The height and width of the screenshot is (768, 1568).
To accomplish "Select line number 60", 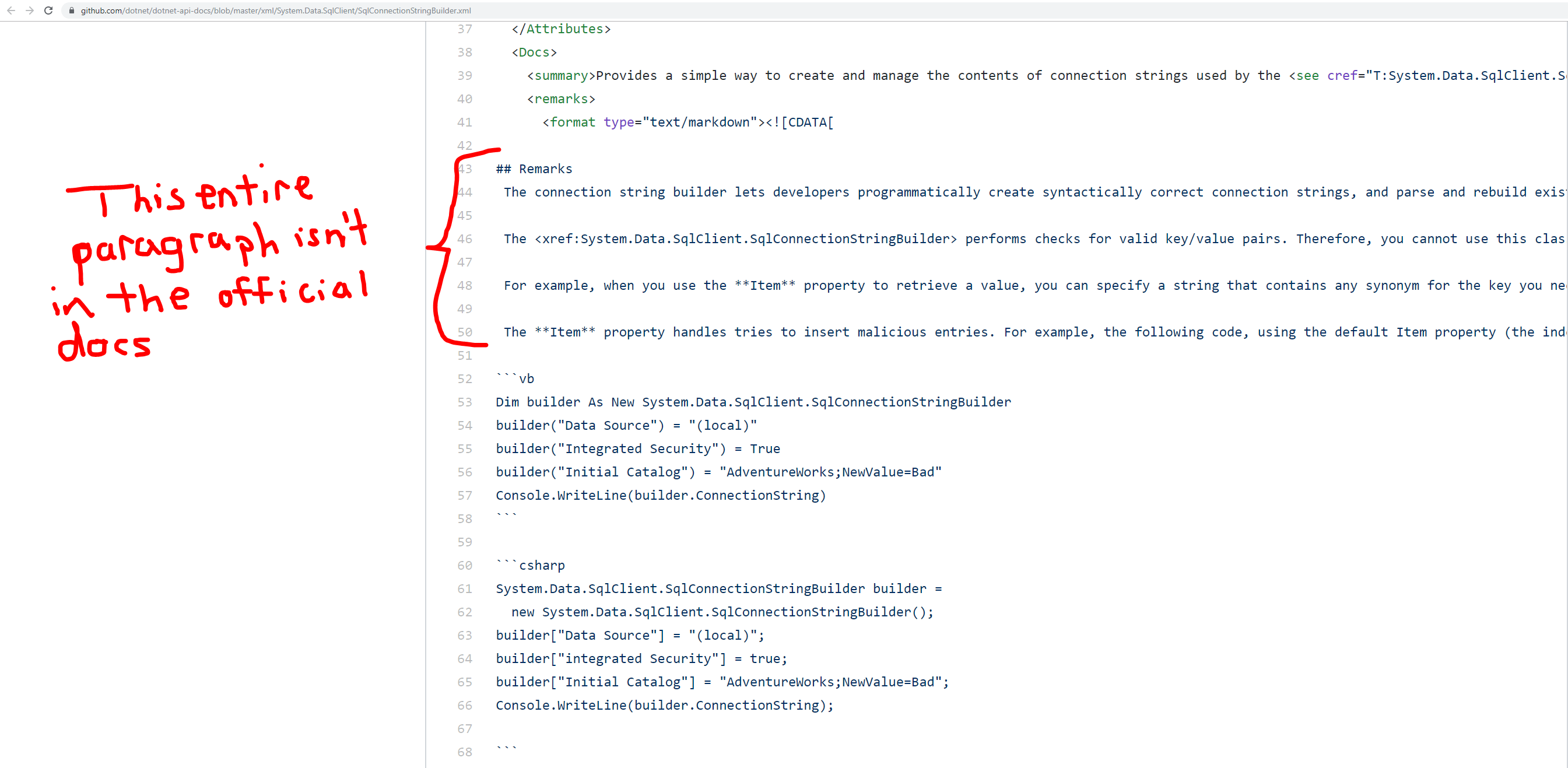I will tap(465, 565).
